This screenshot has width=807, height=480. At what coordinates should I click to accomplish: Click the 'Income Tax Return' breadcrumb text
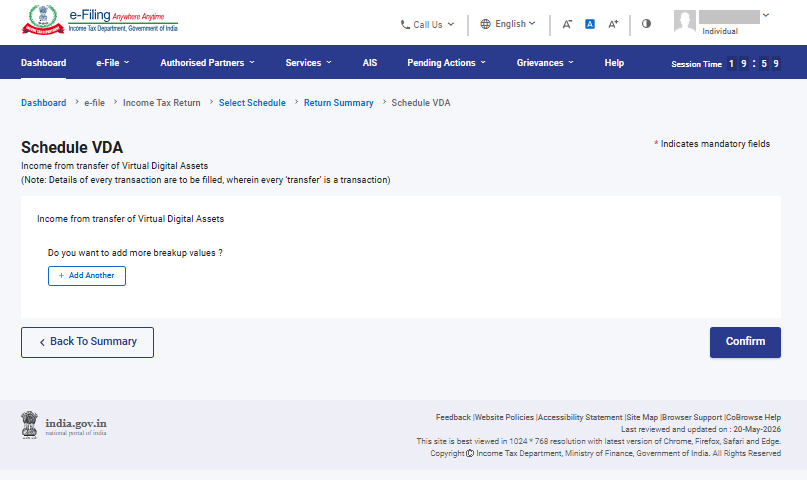pos(162,103)
